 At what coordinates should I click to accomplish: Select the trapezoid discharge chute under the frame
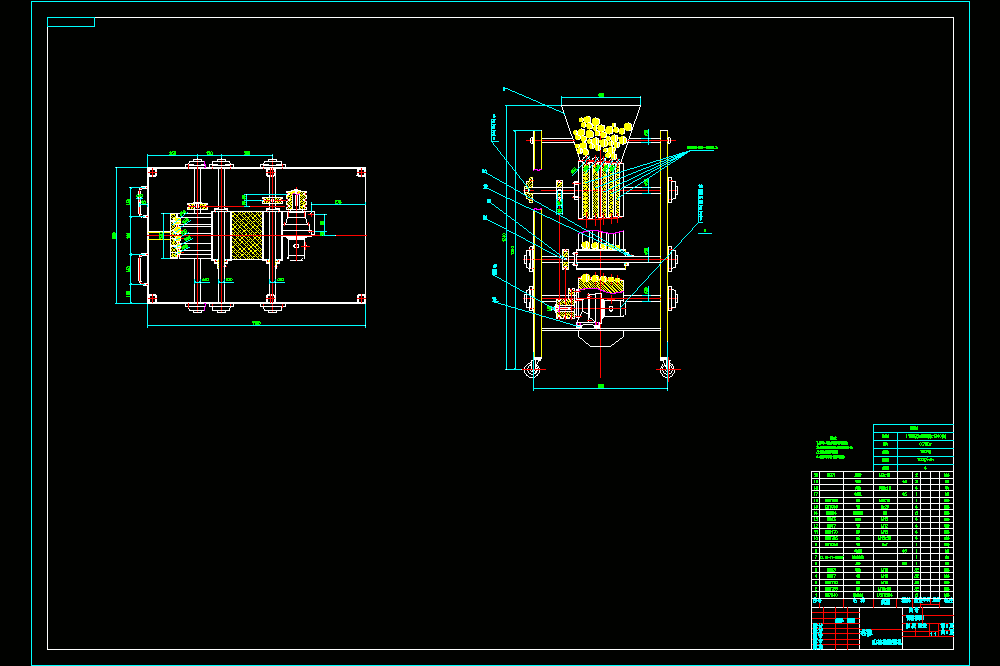pos(600,339)
